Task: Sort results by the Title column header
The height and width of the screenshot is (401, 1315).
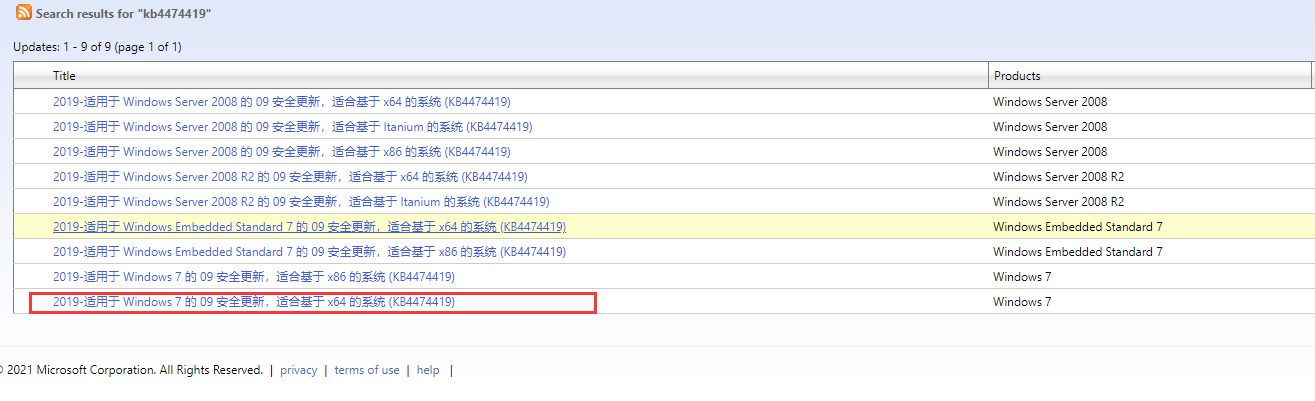Action: [x=64, y=76]
